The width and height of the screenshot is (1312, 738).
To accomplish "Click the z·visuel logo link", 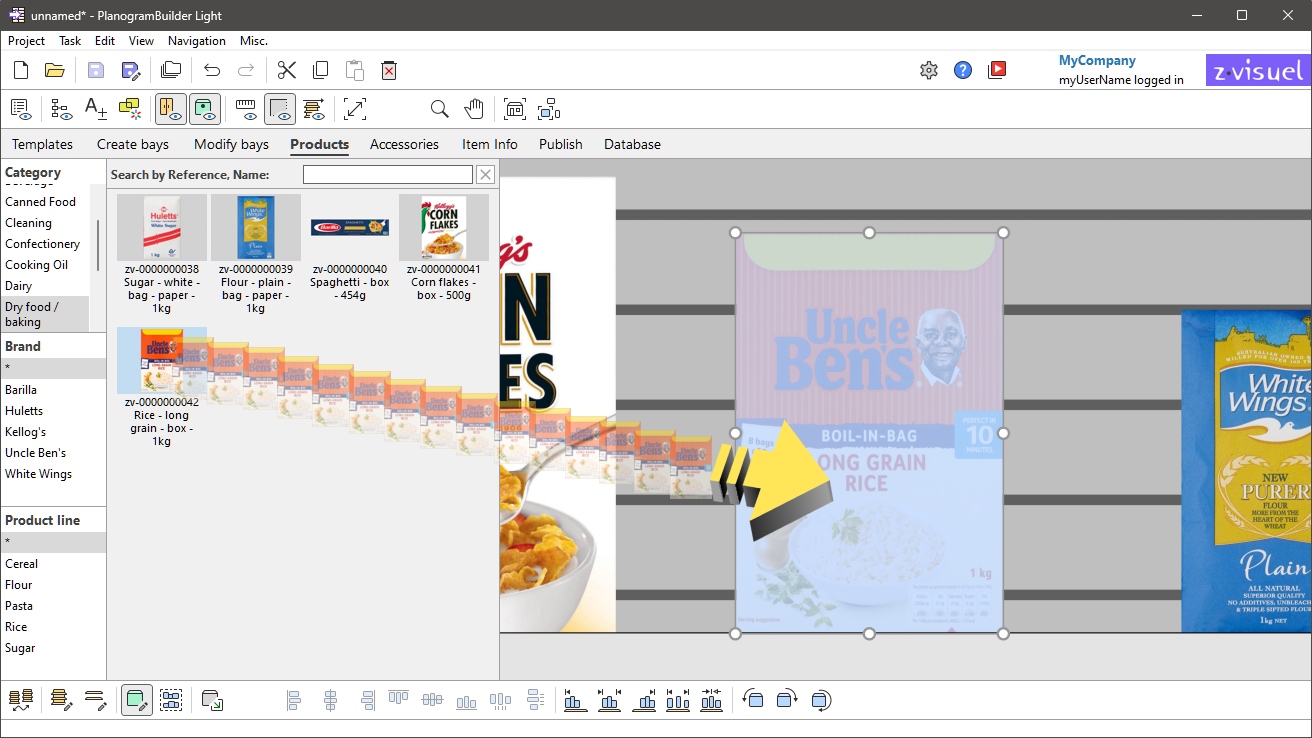I will [x=1258, y=70].
